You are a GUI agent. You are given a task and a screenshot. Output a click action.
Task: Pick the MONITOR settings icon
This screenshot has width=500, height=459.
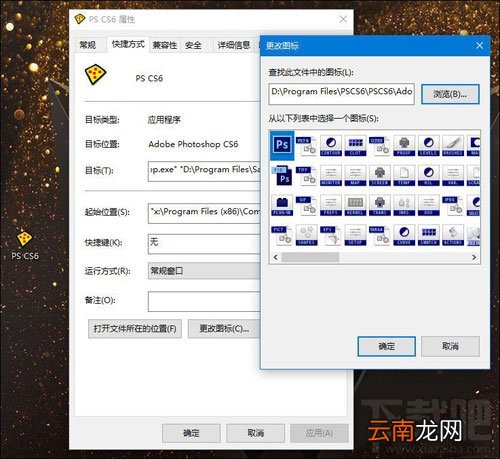tap(331, 175)
